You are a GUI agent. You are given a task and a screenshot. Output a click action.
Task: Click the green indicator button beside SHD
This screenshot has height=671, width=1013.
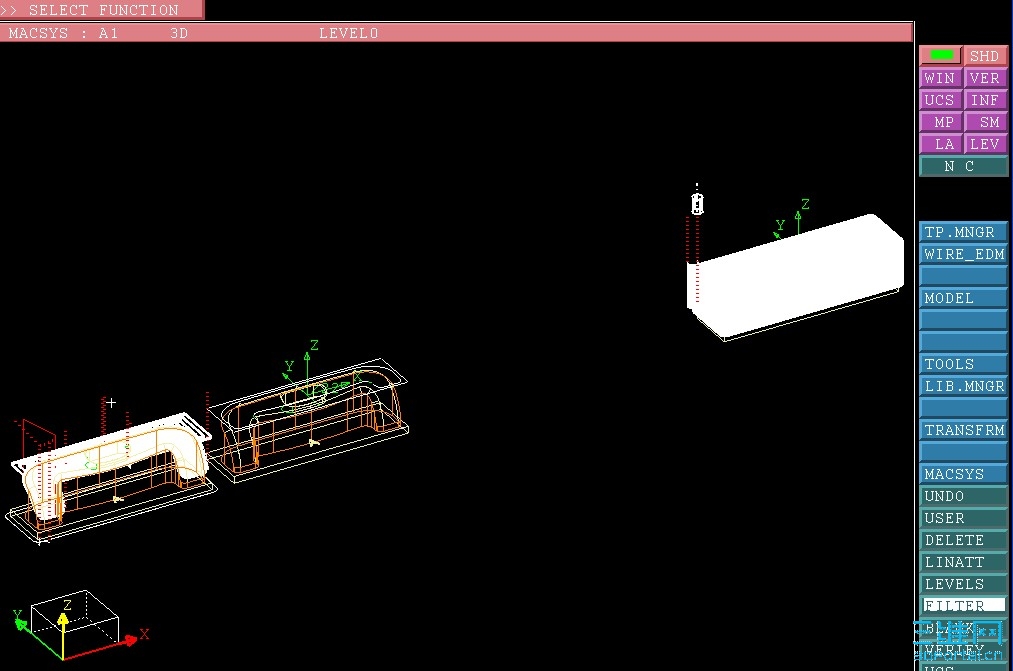941,56
